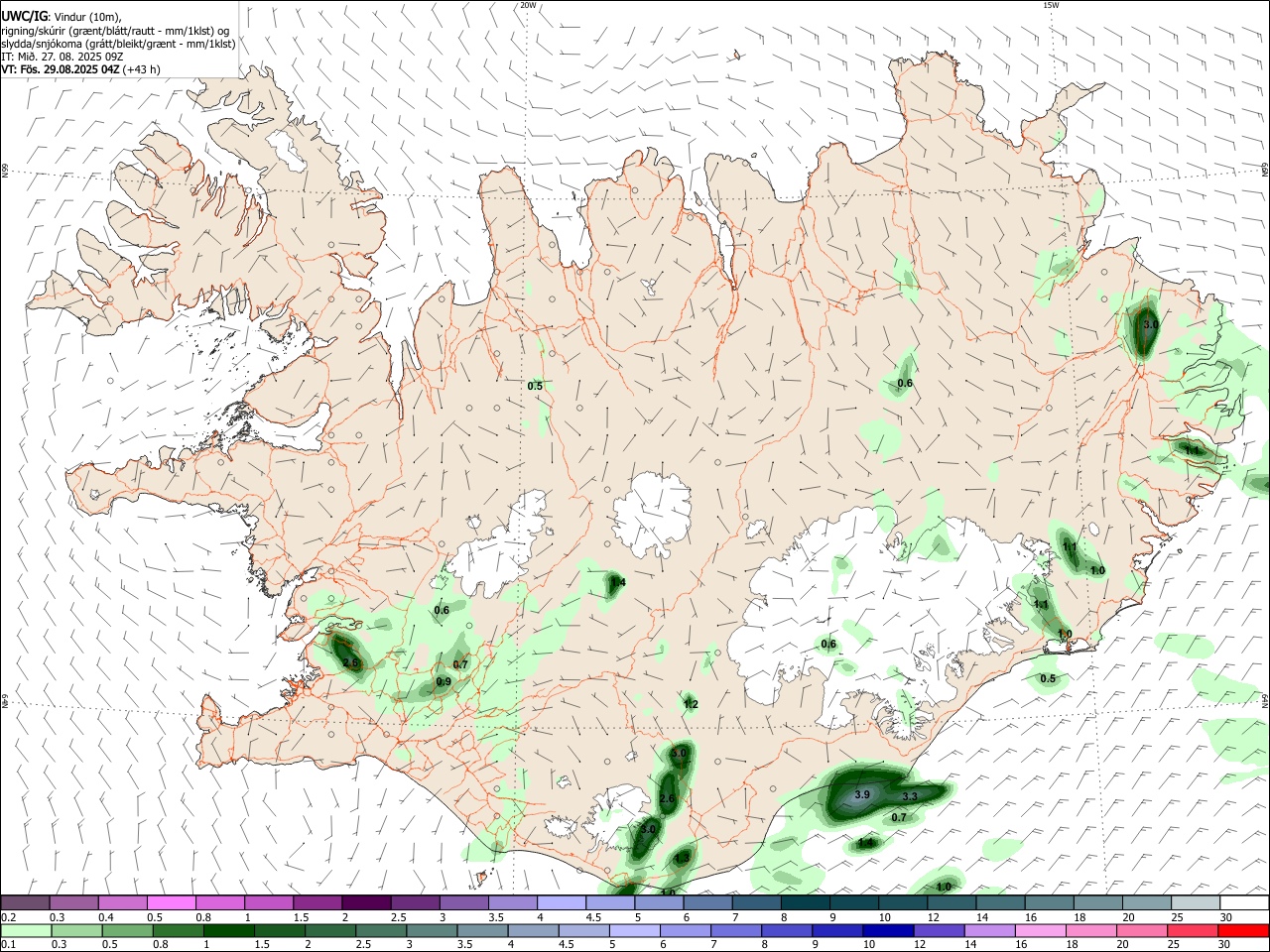
Task: Click the dusky purple 0.2 snow swatch
Action: click(25, 902)
